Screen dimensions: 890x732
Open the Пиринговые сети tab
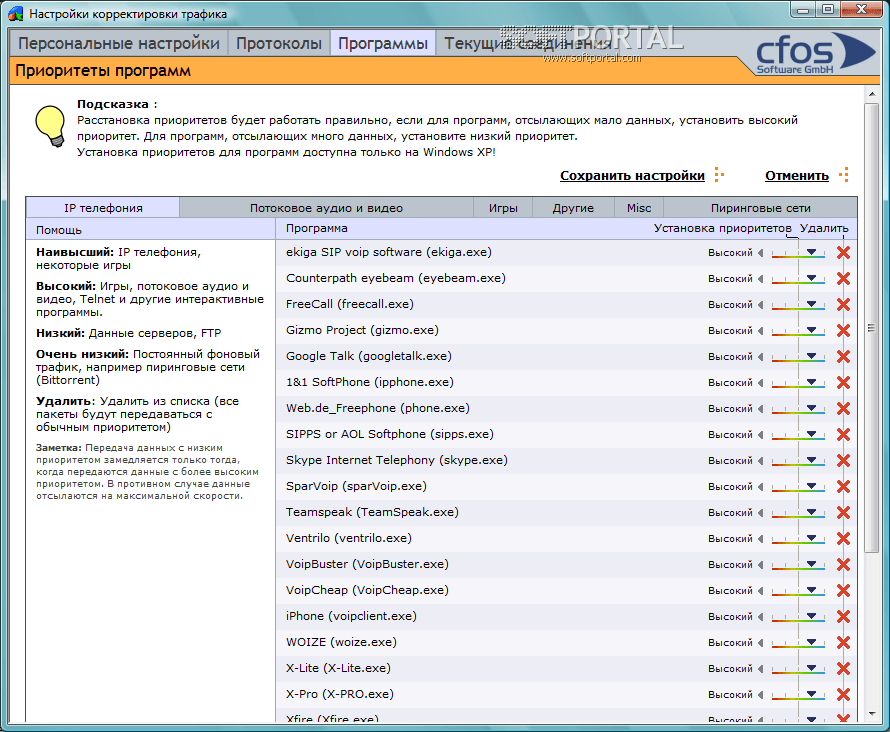pyautogui.click(x=761, y=208)
